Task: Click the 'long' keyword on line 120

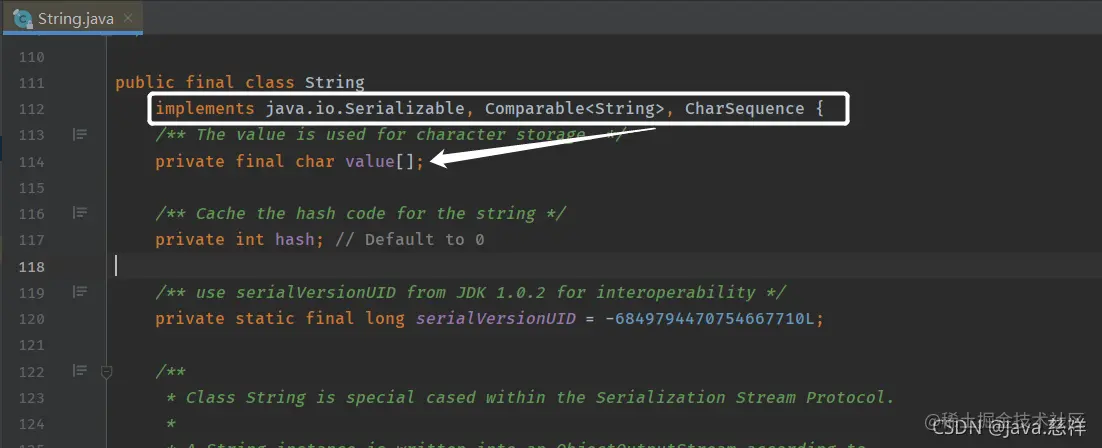Action: [385, 319]
